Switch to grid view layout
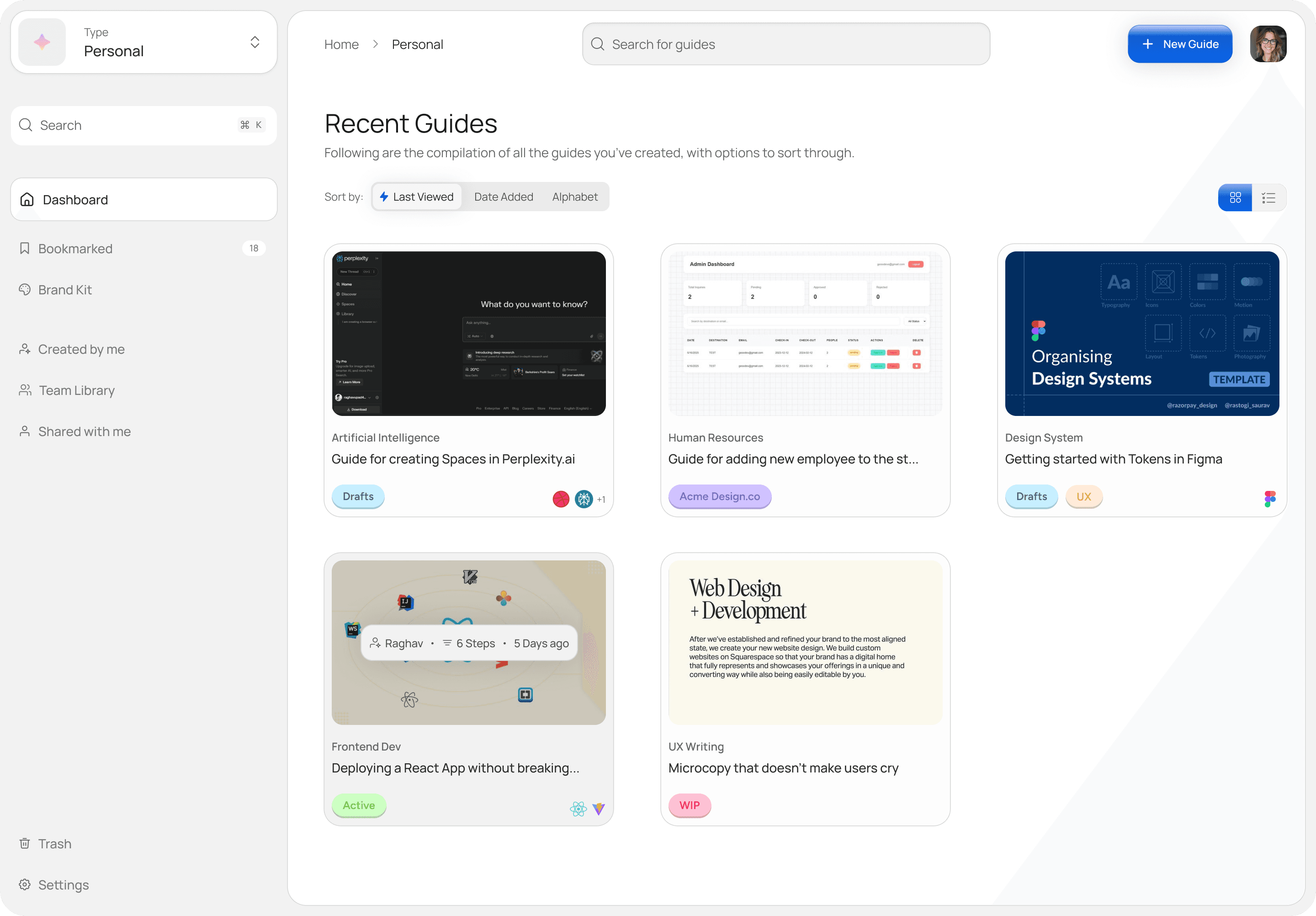 click(1235, 198)
